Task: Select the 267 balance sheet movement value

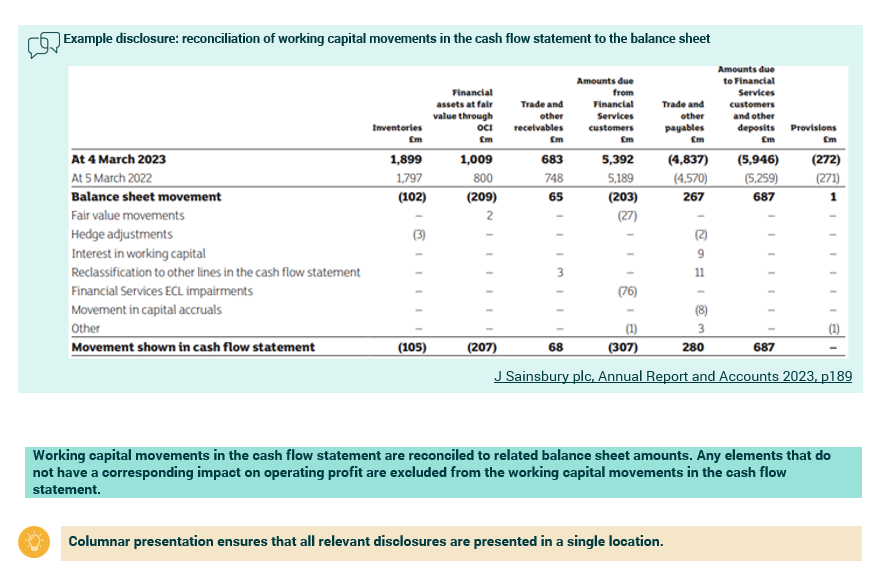Action: 693,197
